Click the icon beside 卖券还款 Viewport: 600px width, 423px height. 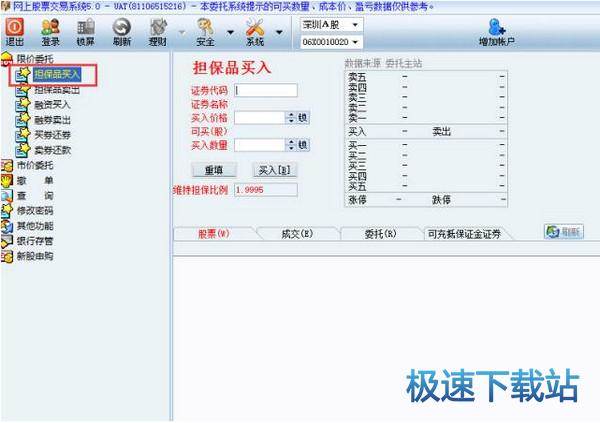[x=23, y=150]
